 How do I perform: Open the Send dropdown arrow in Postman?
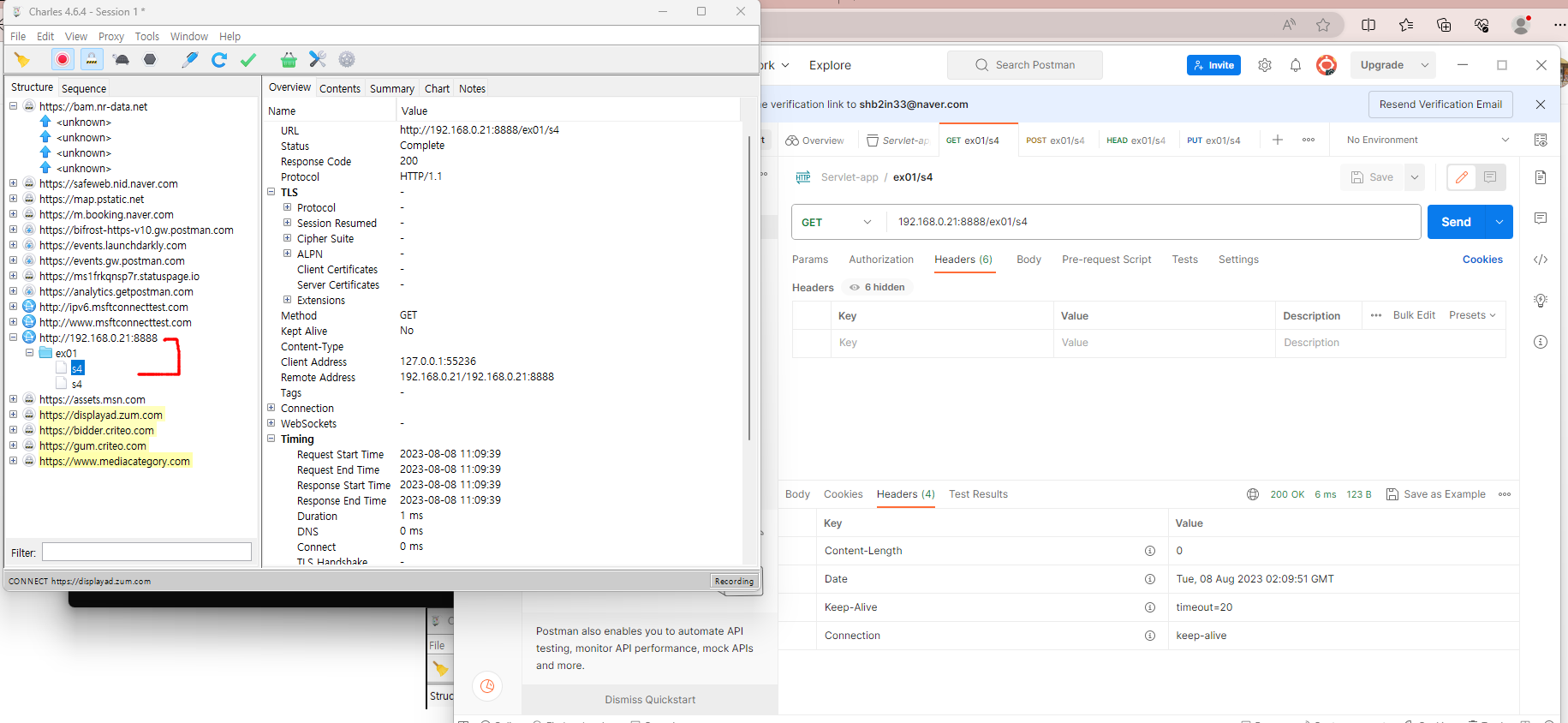point(1499,222)
